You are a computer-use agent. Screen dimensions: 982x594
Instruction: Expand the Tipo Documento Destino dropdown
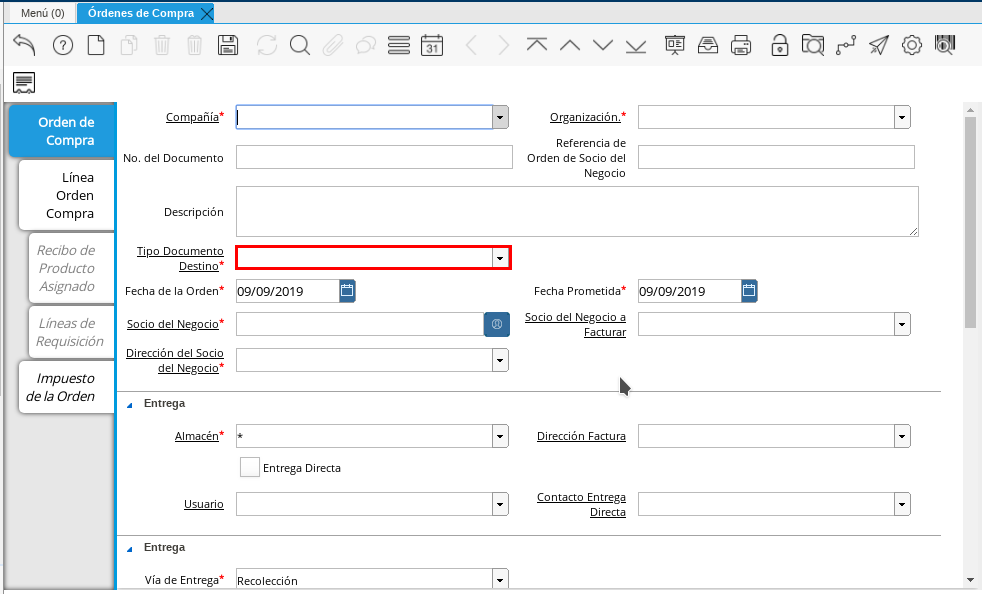[500, 258]
